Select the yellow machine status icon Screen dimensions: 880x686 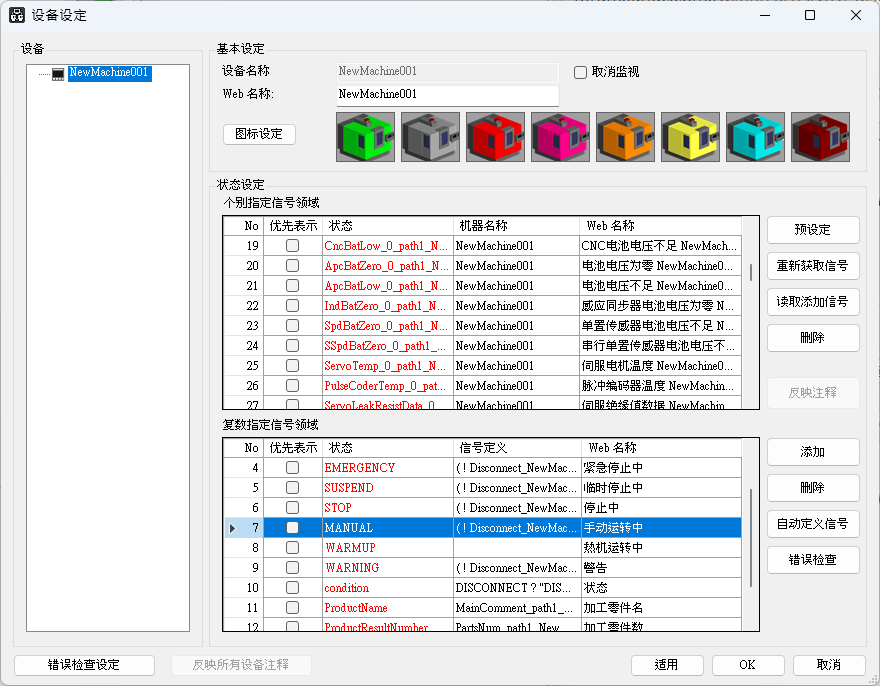tap(690, 137)
